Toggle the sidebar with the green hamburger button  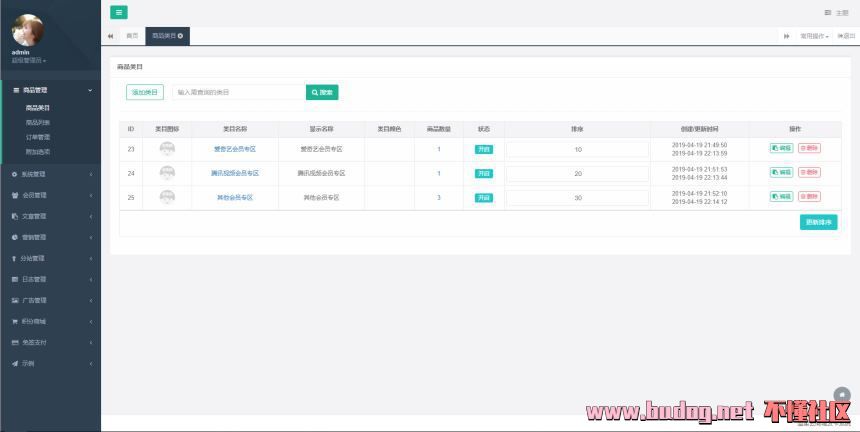118,13
